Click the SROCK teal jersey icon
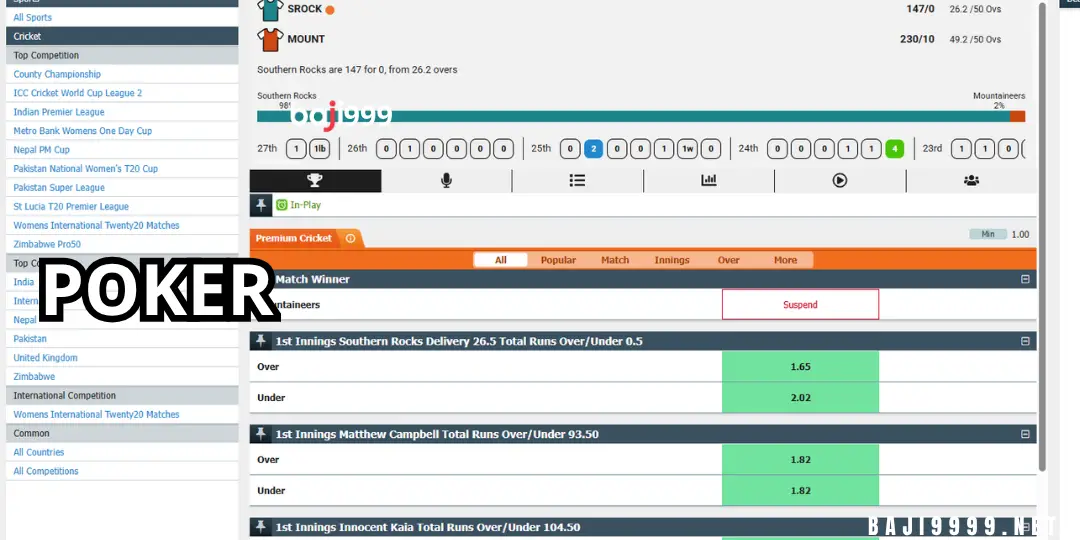This screenshot has width=1080, height=540. point(270,10)
